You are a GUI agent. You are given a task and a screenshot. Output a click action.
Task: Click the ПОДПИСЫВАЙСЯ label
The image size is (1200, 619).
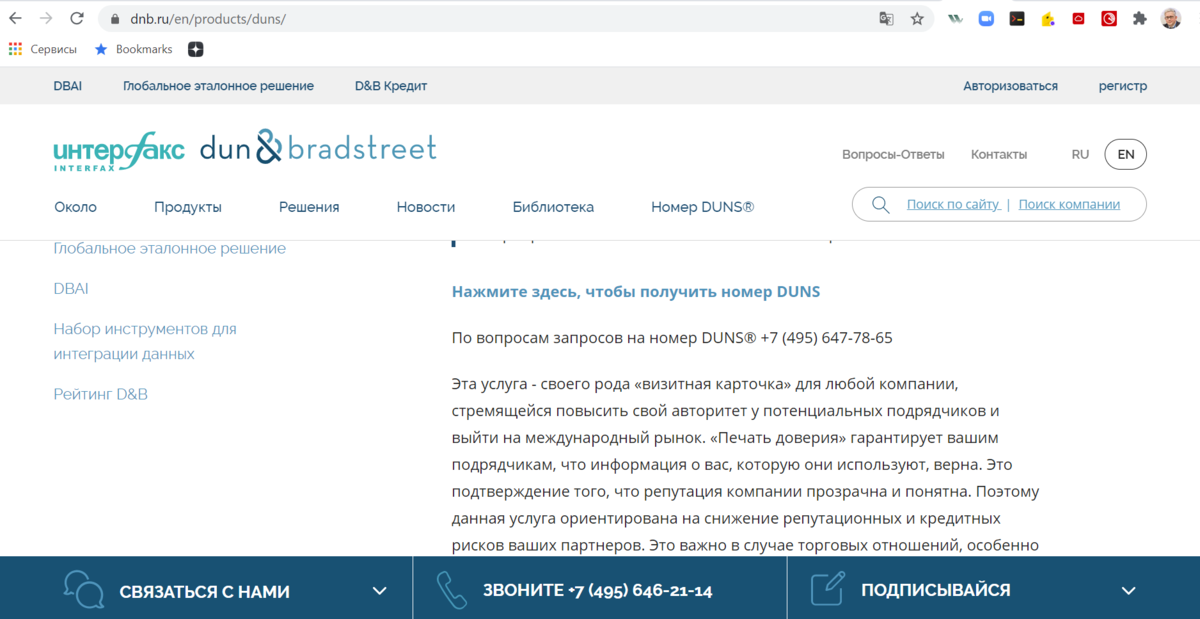[x=935, y=590]
